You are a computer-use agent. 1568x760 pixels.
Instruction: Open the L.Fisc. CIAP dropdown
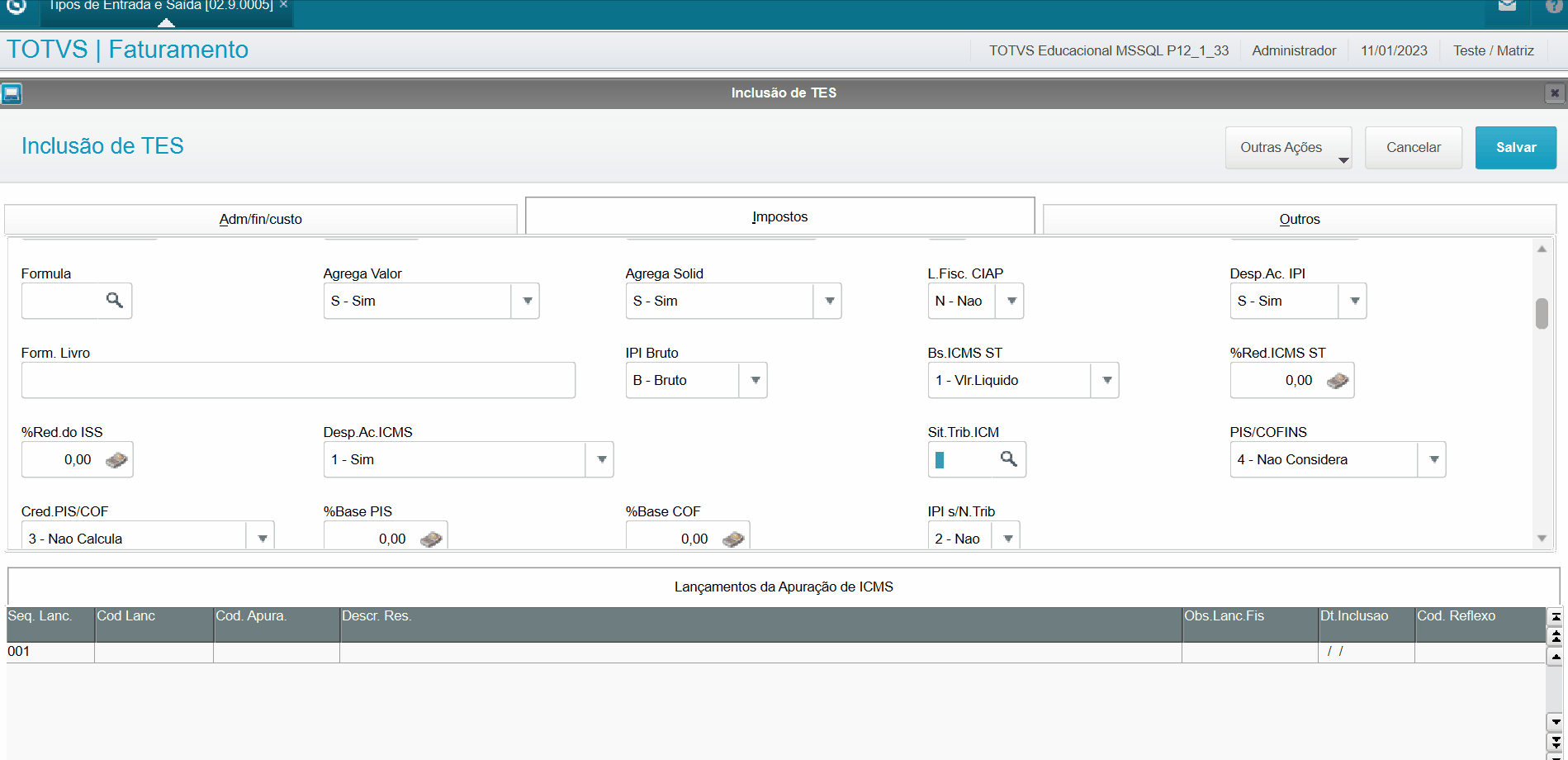click(1011, 301)
